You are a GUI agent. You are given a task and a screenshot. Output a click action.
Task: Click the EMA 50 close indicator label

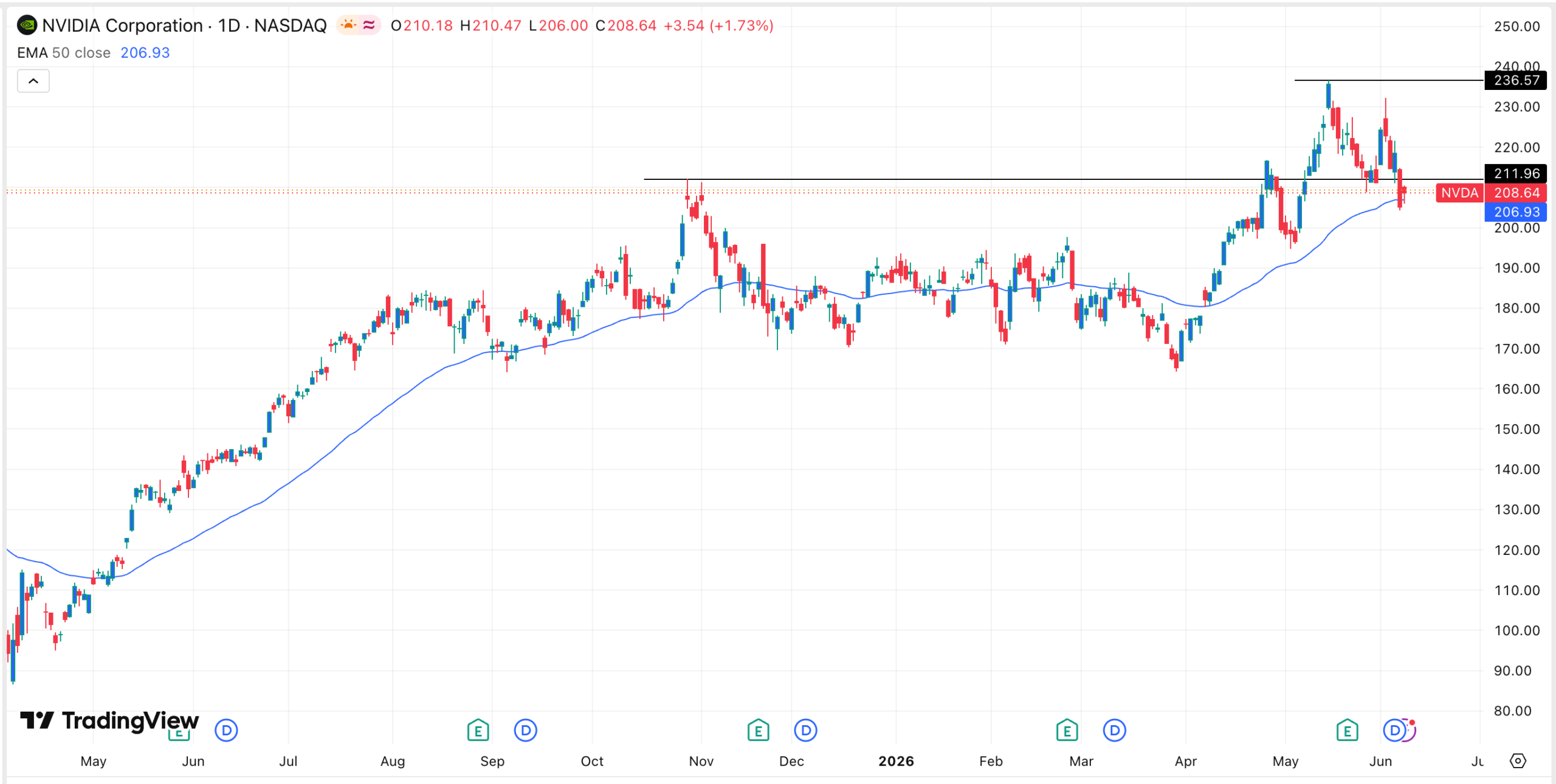pos(64,53)
